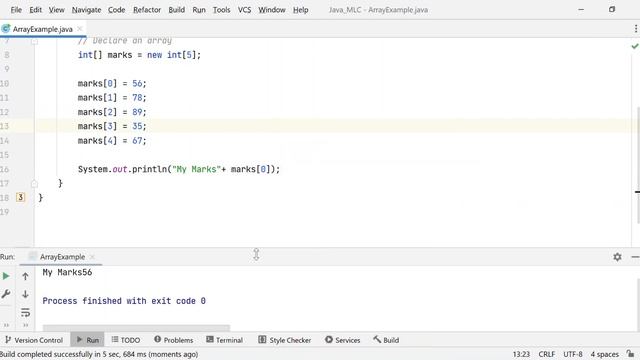Open Run panel settings via the gear icon
The image size is (640, 360).
pos(617,257)
